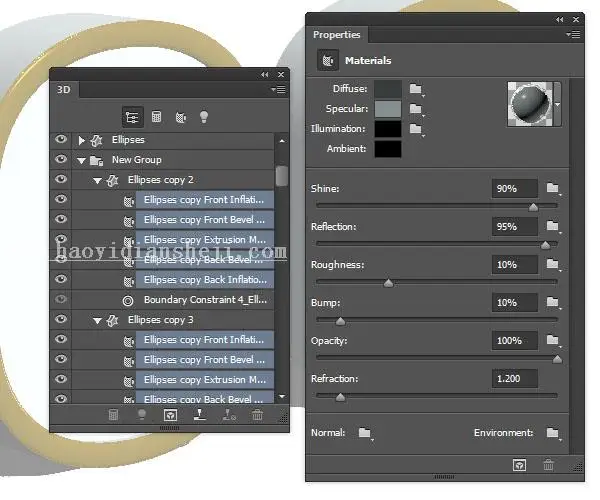This screenshot has width=600, height=500.
Task: Click the Illumination texture folder icon
Action: pyautogui.click(x=416, y=129)
